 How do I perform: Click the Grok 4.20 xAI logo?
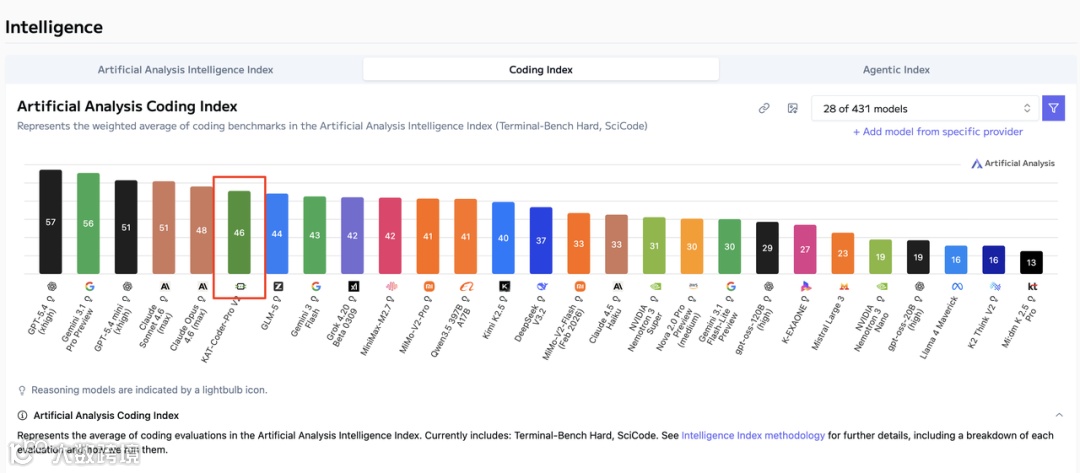[353, 286]
